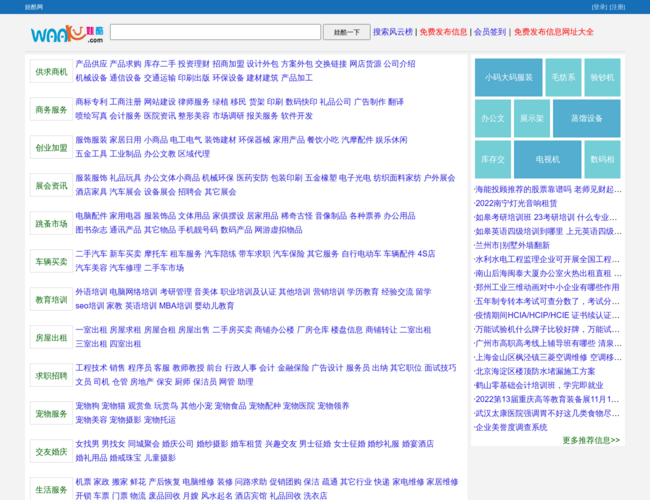Select the 宠物服务 category tab

pos(52,413)
